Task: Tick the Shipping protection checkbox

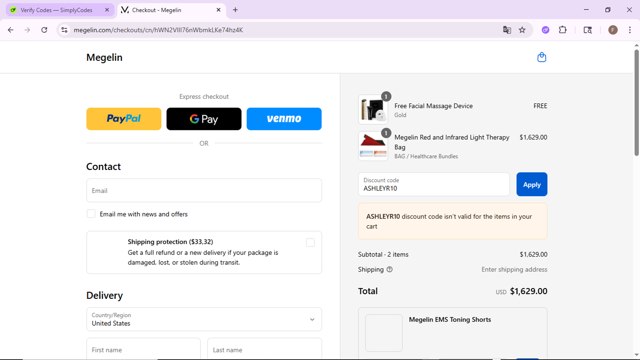Action: click(x=310, y=243)
